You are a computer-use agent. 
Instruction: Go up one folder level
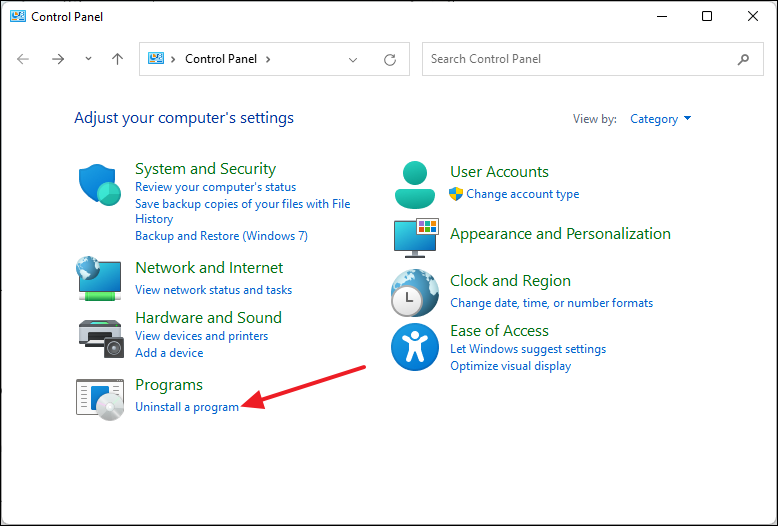(117, 59)
